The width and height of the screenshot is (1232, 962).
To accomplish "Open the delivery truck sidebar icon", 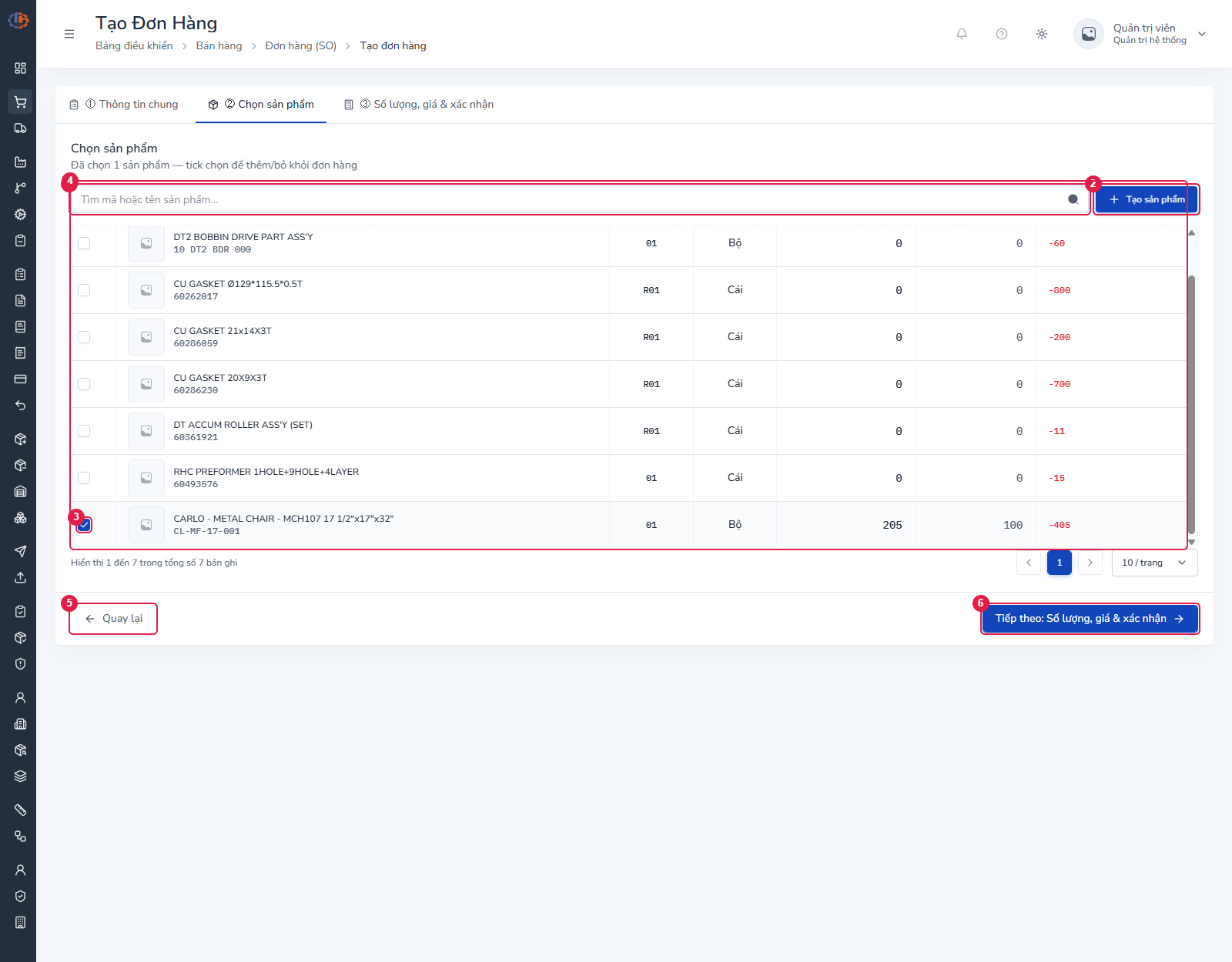I will (21, 129).
